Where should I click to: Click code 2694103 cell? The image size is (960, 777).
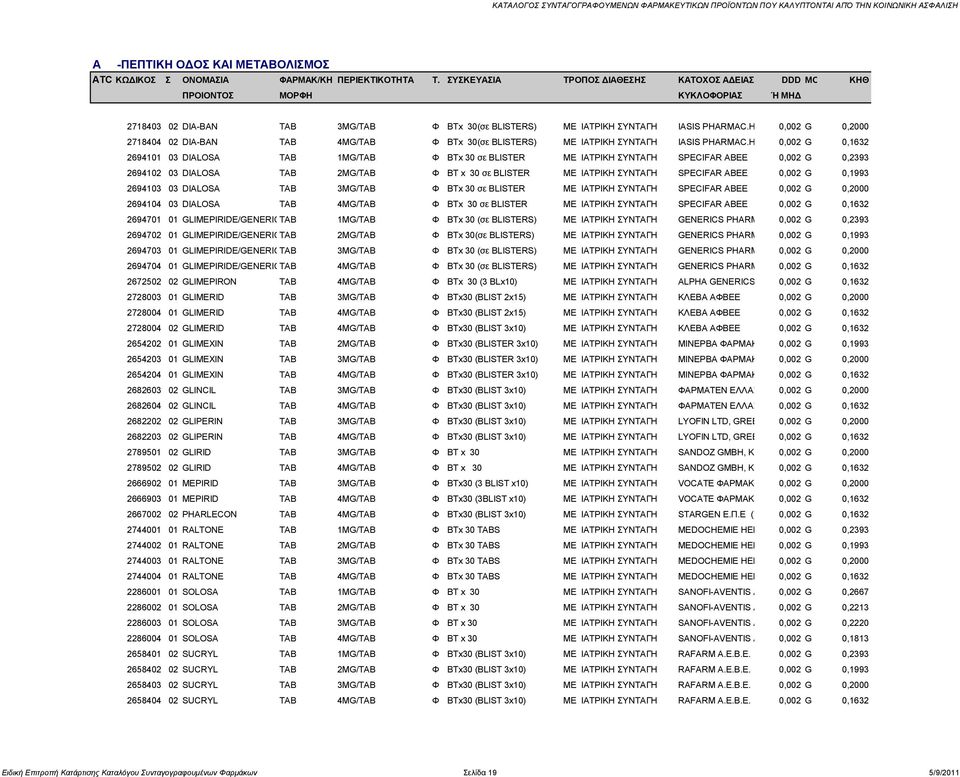pyautogui.click(x=144, y=189)
